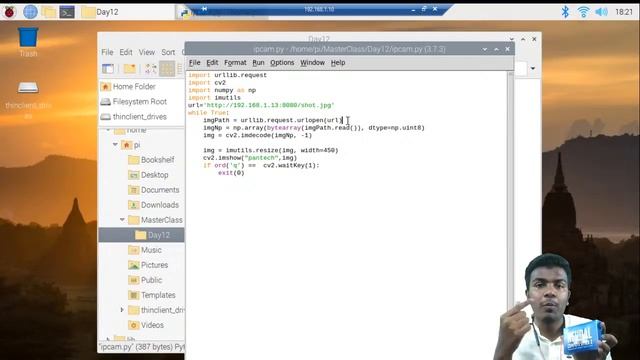Open the Raspberry Pi main menu
The height and width of the screenshot is (360, 640).
[x=9, y=12]
